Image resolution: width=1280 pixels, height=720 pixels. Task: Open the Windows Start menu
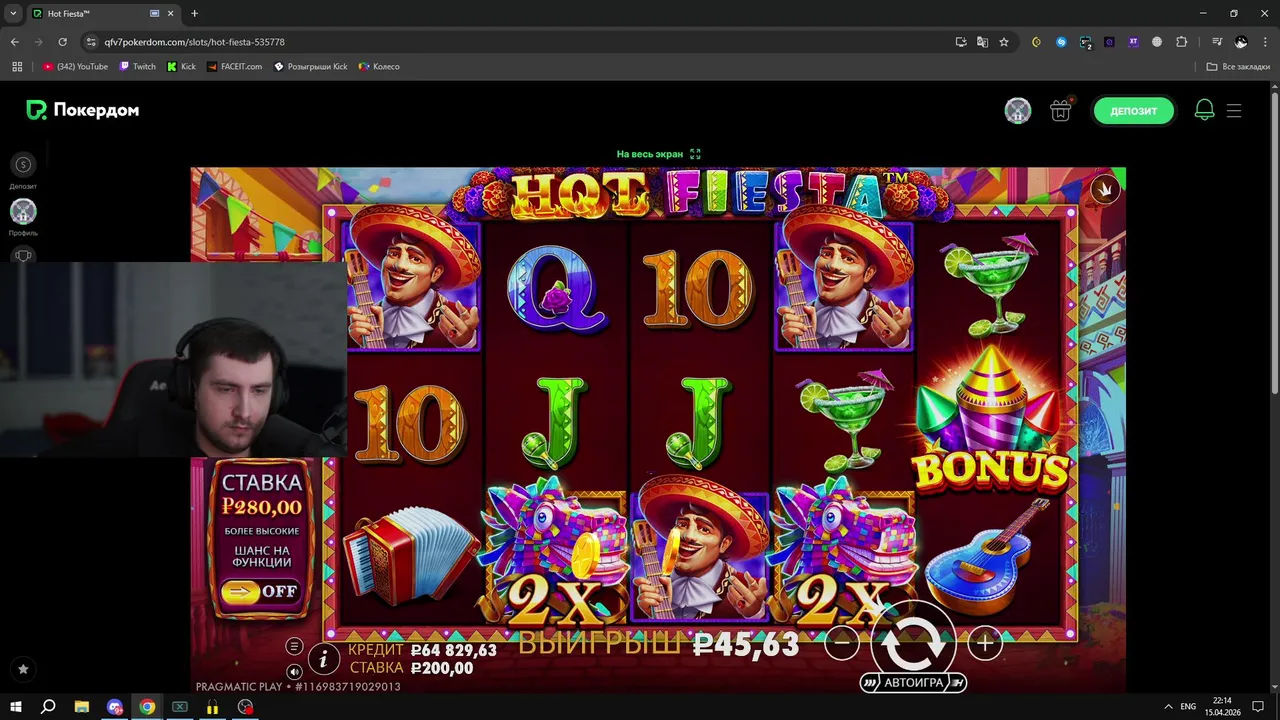[17, 706]
